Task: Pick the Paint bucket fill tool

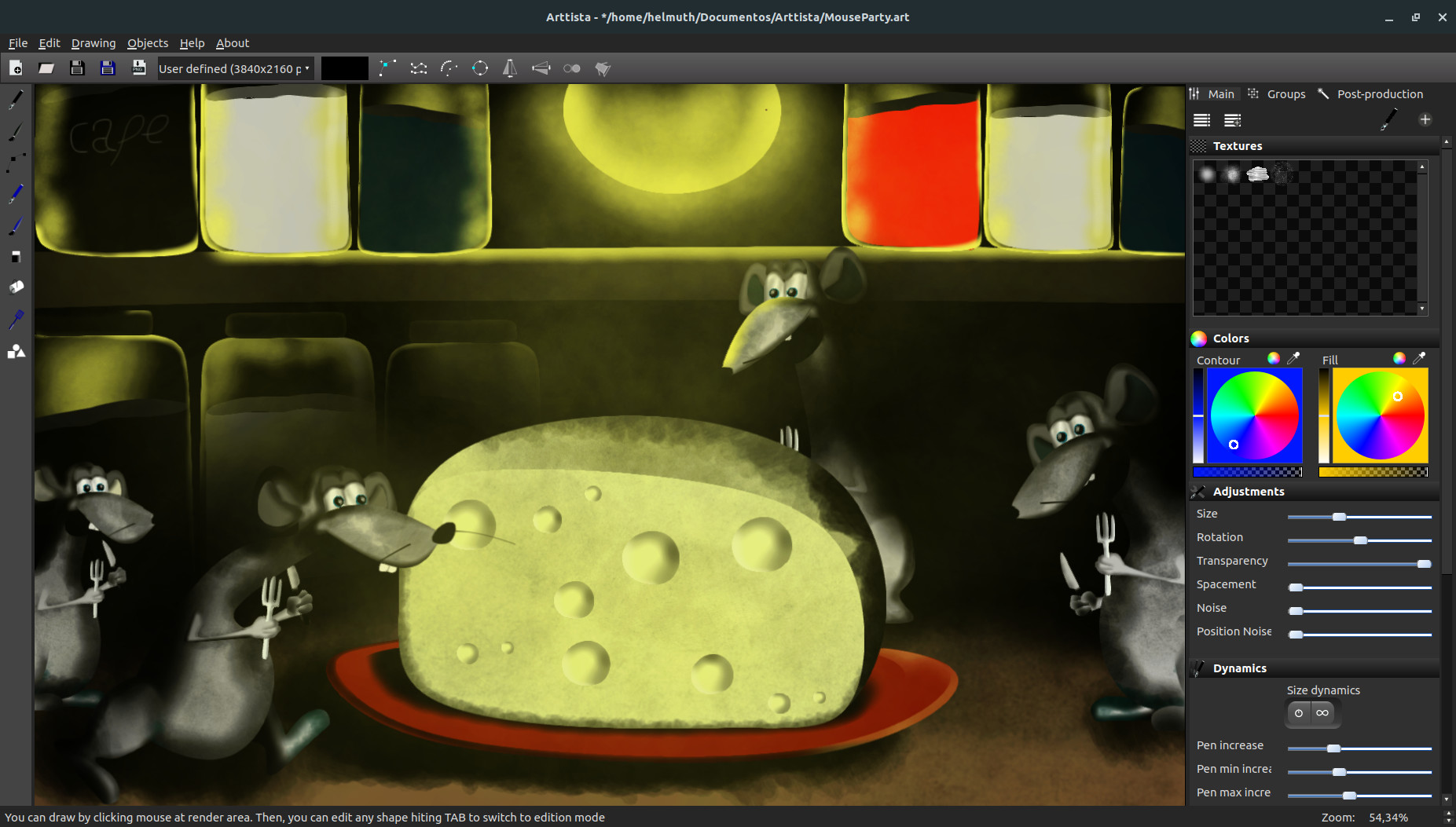Action: click(14, 287)
